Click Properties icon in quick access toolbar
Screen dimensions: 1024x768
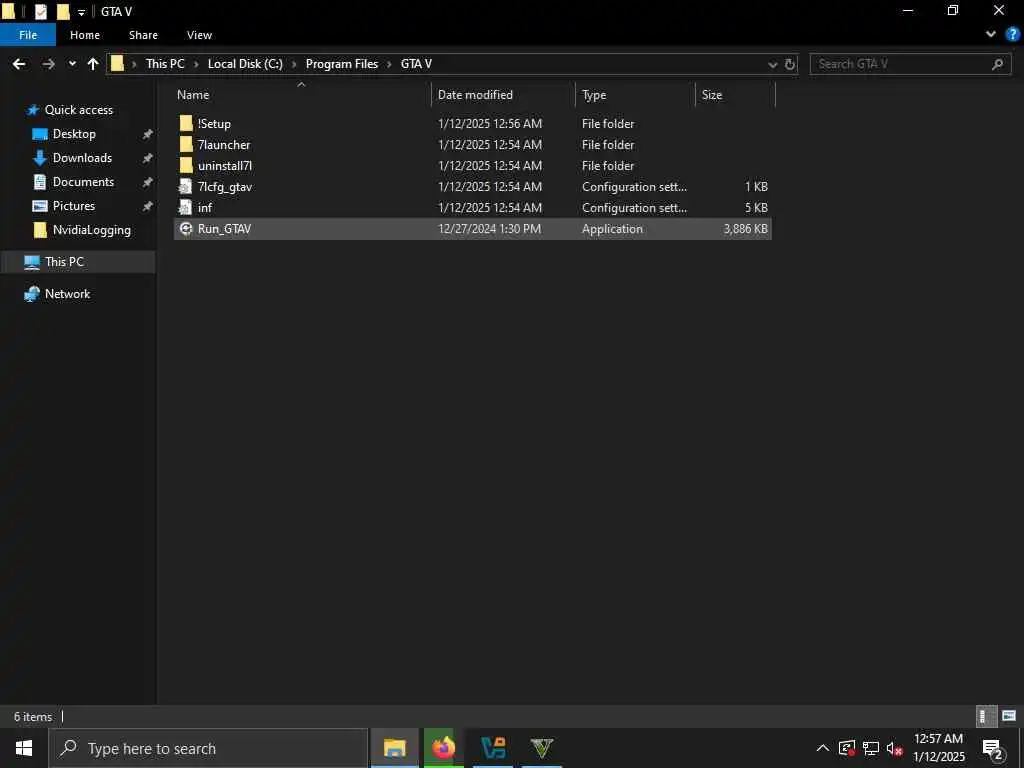(40, 11)
